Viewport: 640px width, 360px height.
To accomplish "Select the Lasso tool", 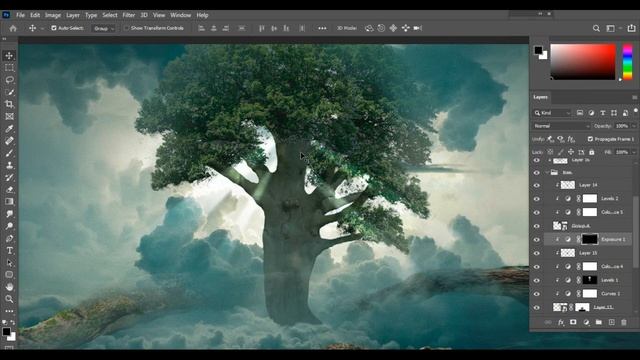I will pyautogui.click(x=9, y=80).
